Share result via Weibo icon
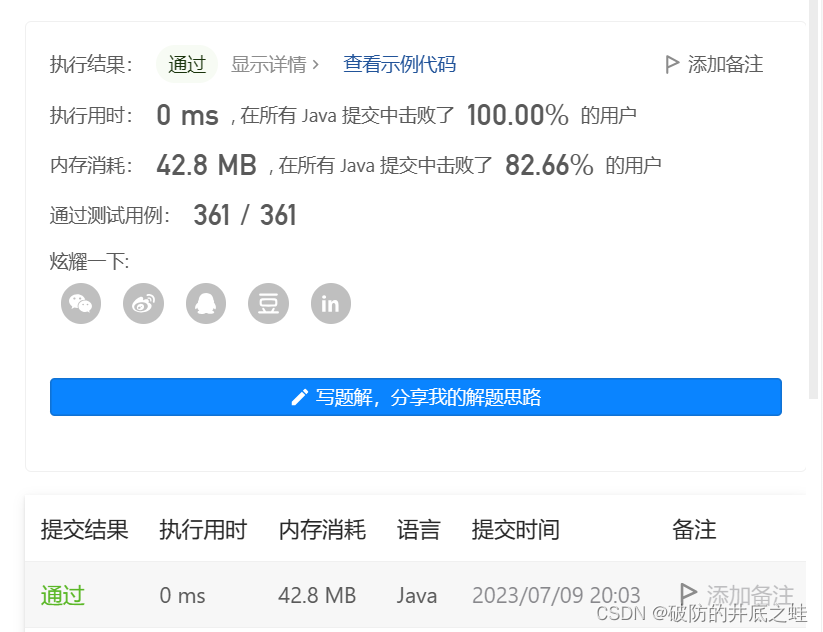 point(143,303)
